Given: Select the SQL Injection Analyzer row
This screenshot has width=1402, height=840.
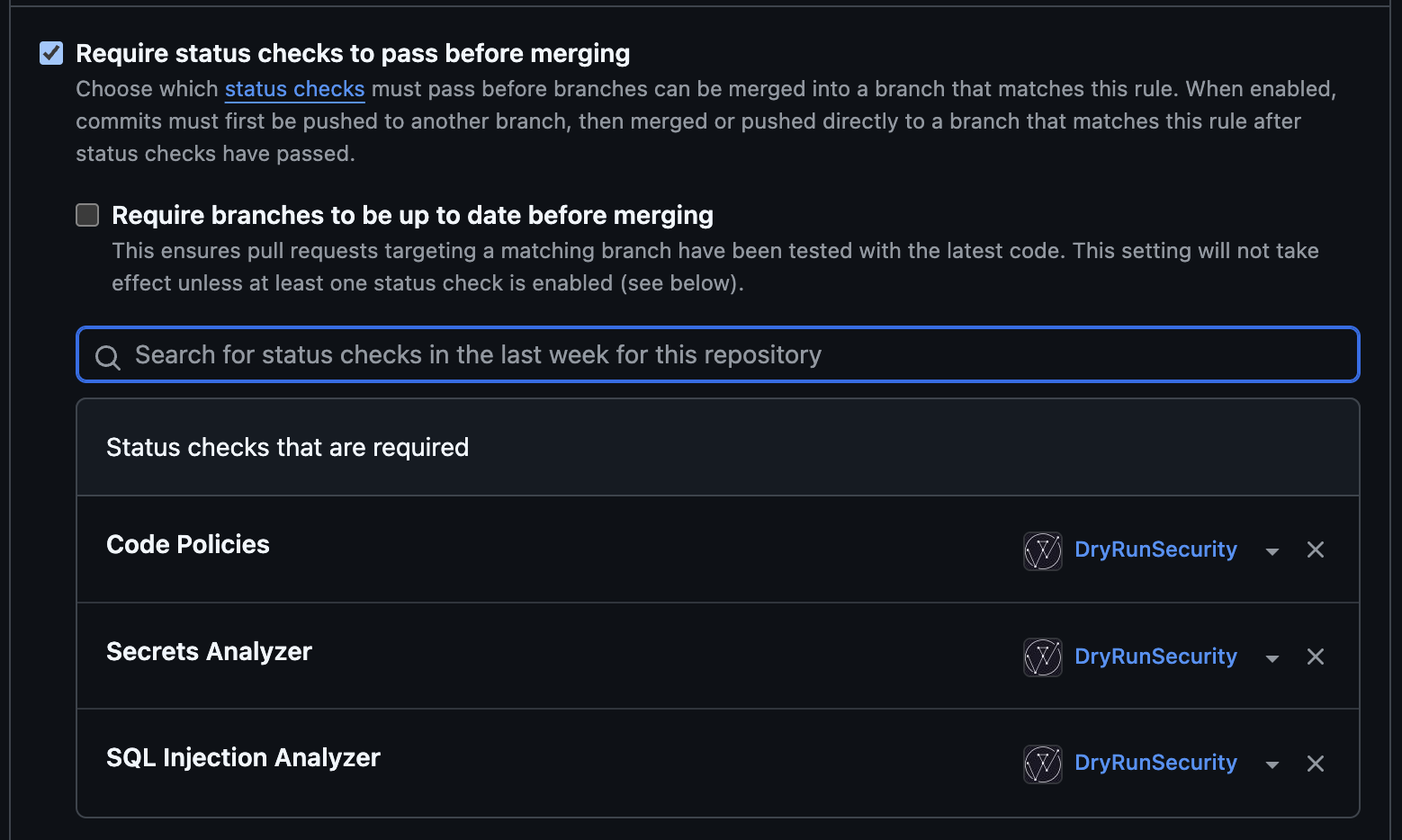Looking at the screenshot, I should point(243,757).
